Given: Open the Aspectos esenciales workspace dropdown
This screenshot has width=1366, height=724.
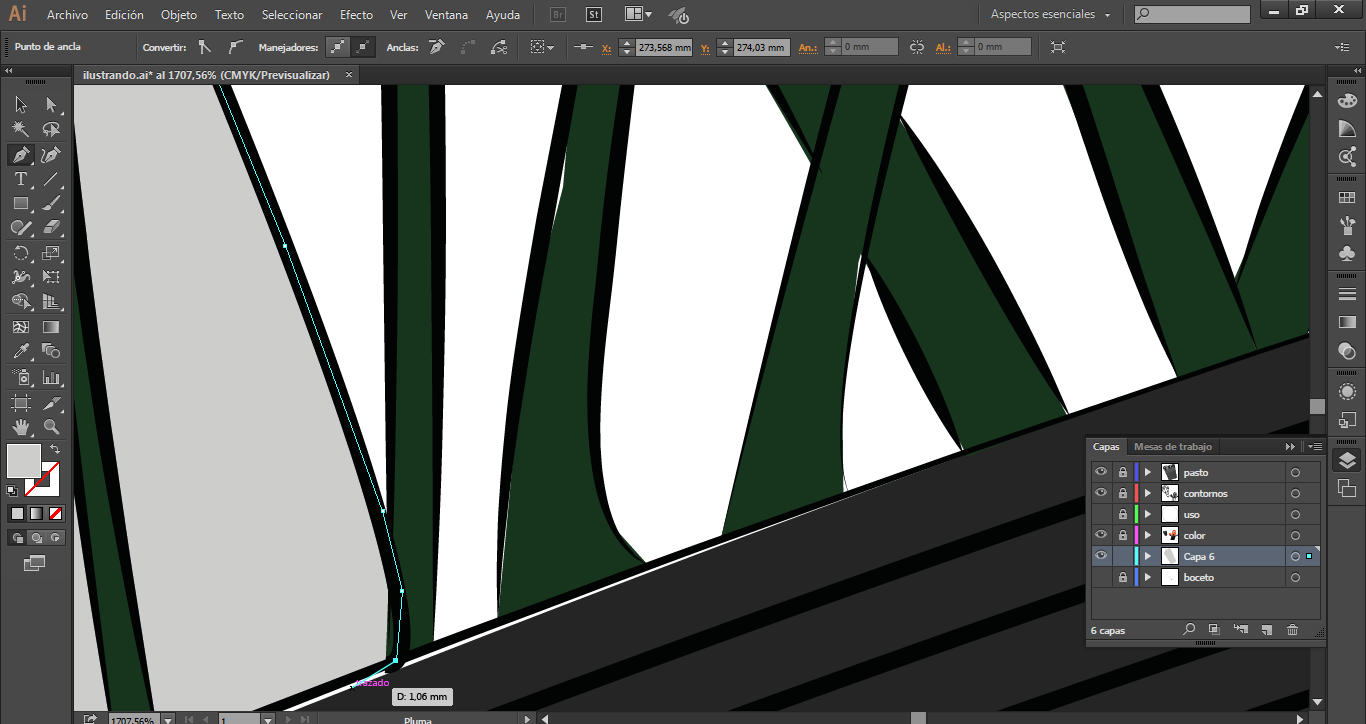Looking at the screenshot, I should click(1051, 15).
